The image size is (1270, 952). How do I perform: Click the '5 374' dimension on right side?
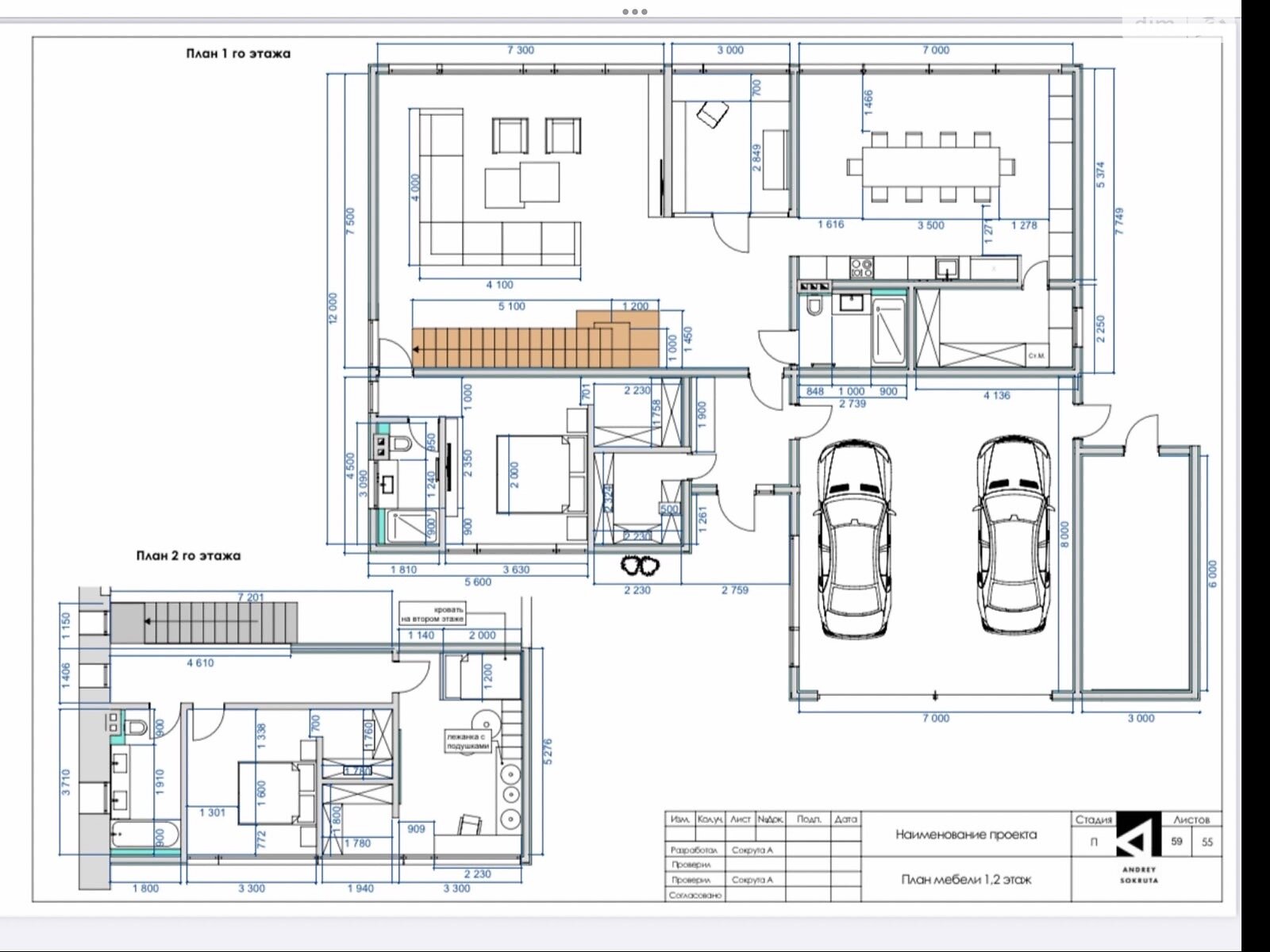tap(1099, 175)
